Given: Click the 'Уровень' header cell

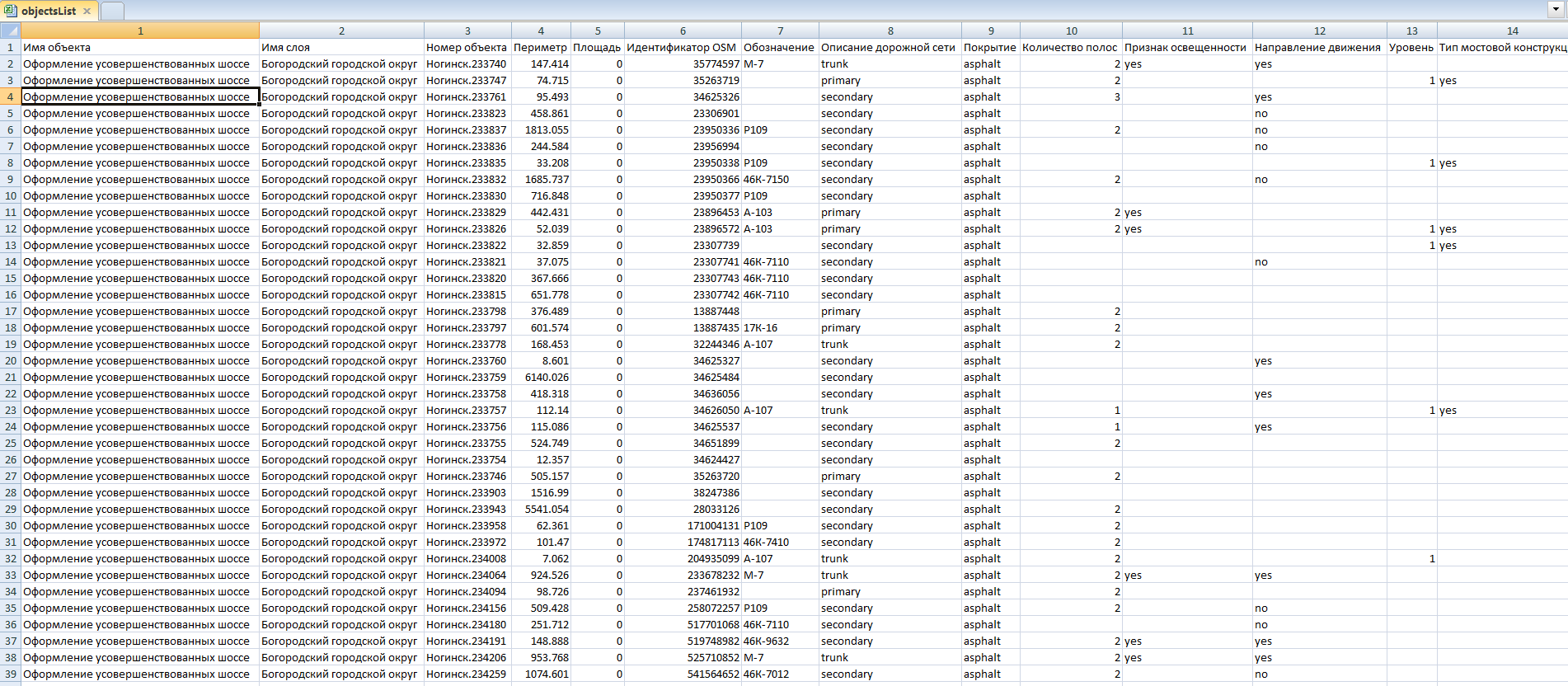Looking at the screenshot, I should pos(1411,47).
